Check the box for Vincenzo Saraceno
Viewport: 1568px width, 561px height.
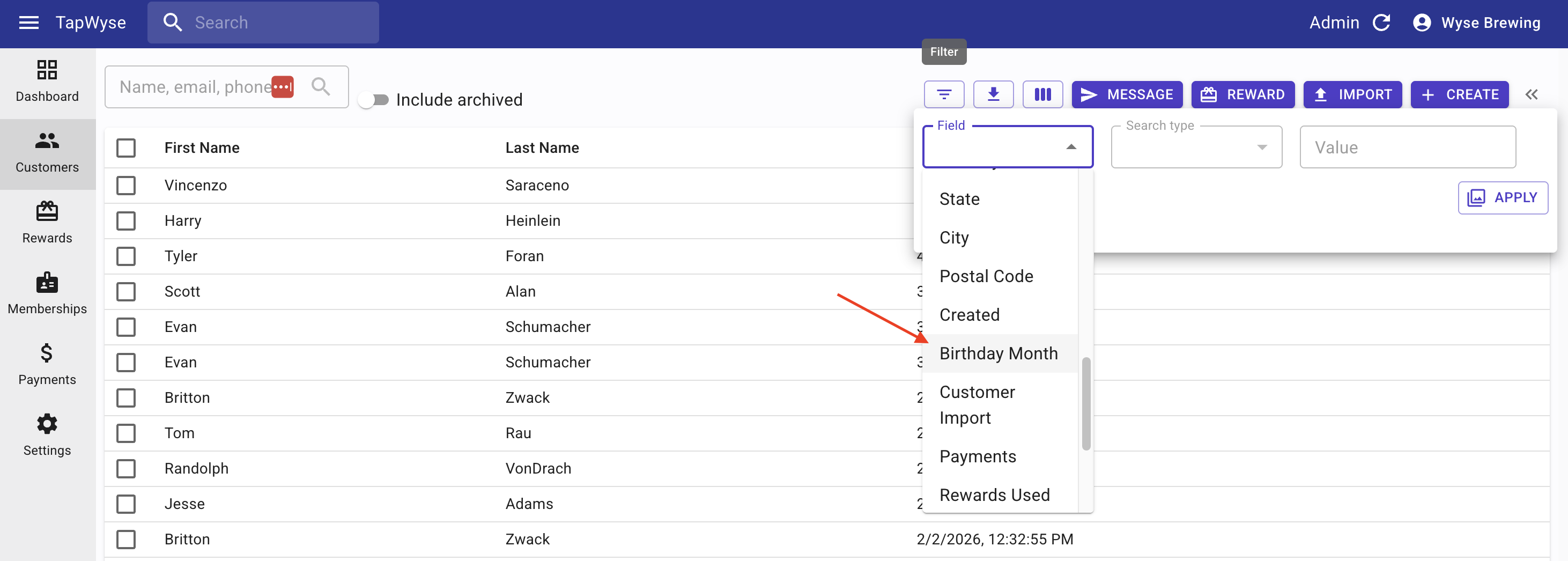pos(126,186)
